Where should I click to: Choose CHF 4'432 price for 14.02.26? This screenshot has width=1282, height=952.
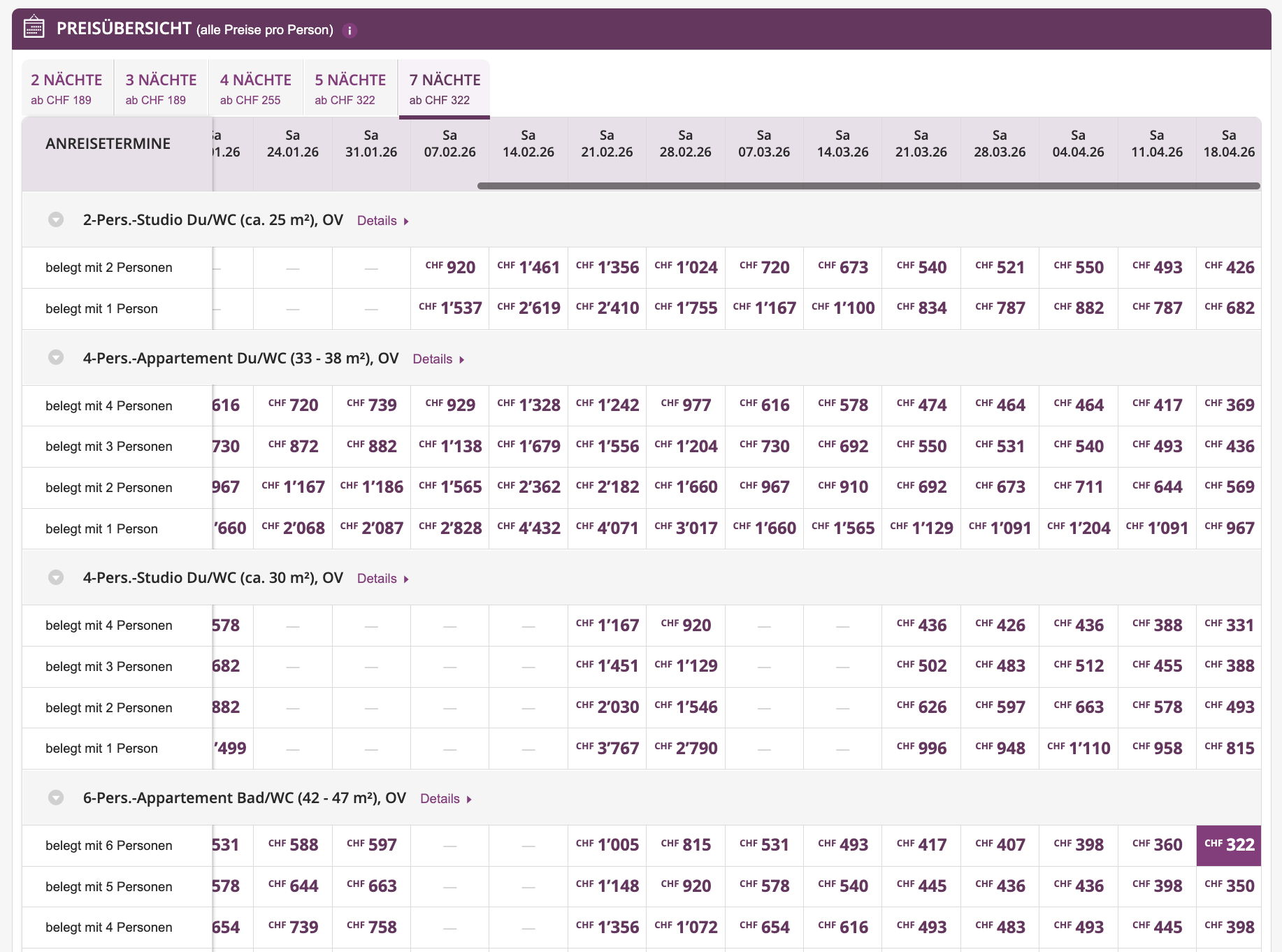coord(528,528)
